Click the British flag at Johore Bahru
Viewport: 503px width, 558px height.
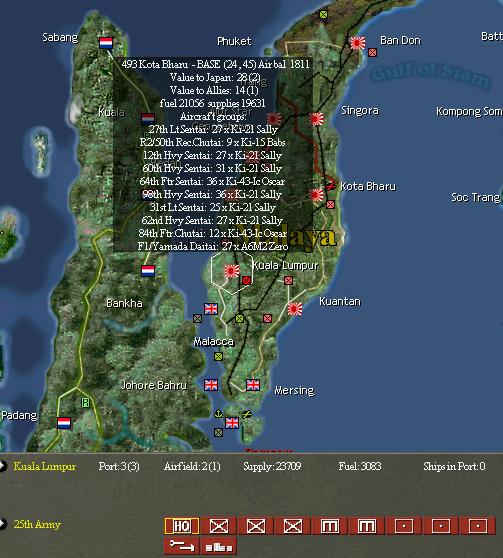pyautogui.click(x=211, y=385)
